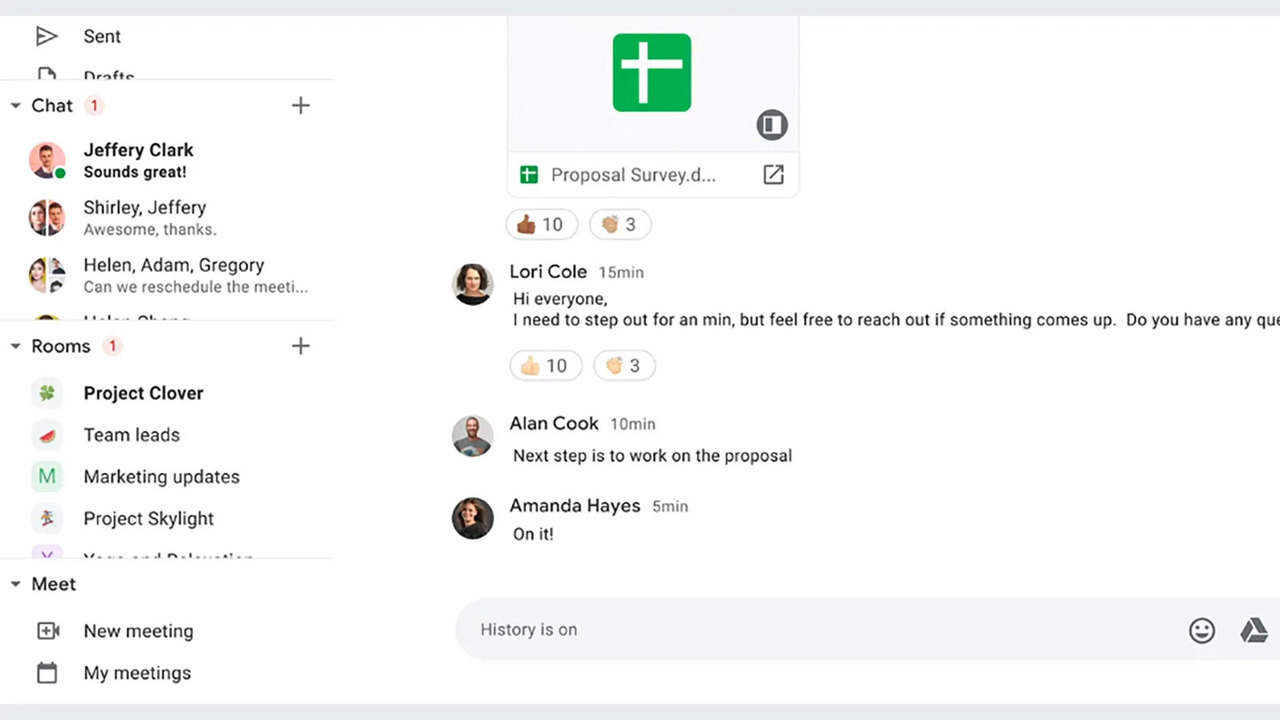
Task: Open Proposal Survey file in new window
Action: pos(773,175)
